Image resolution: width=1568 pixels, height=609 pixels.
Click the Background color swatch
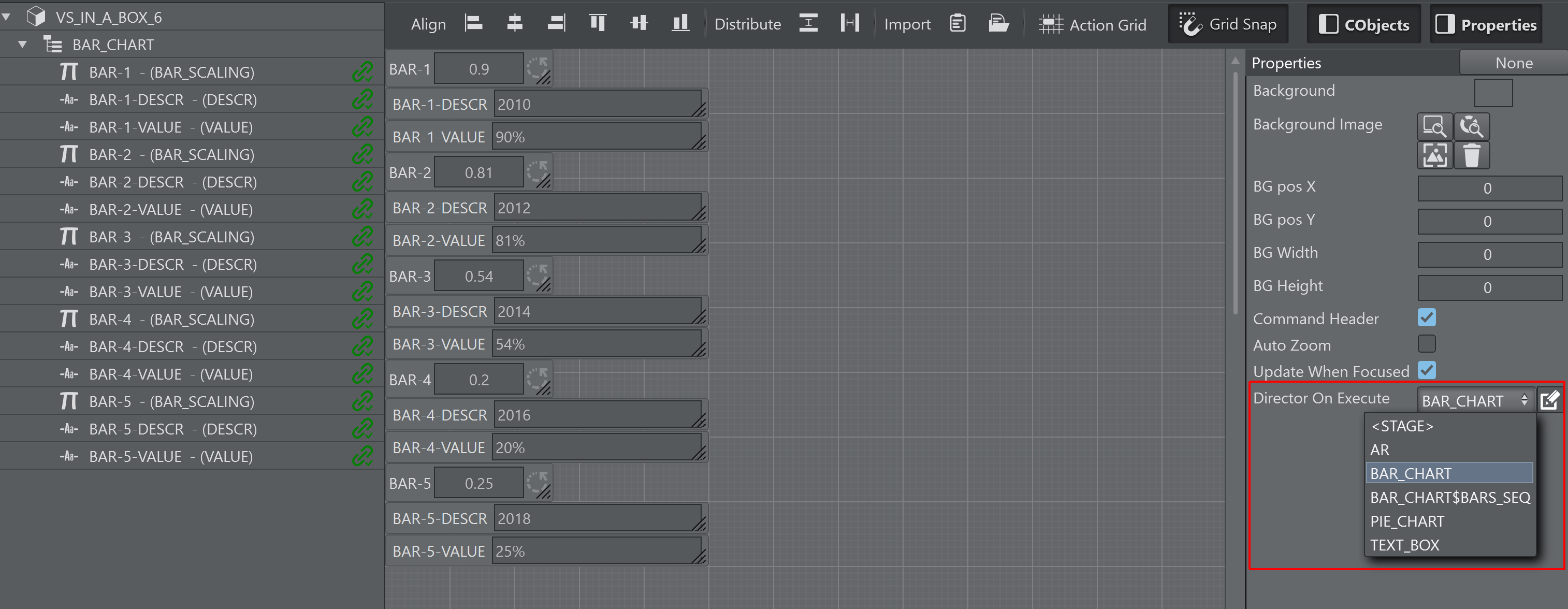[1492, 93]
